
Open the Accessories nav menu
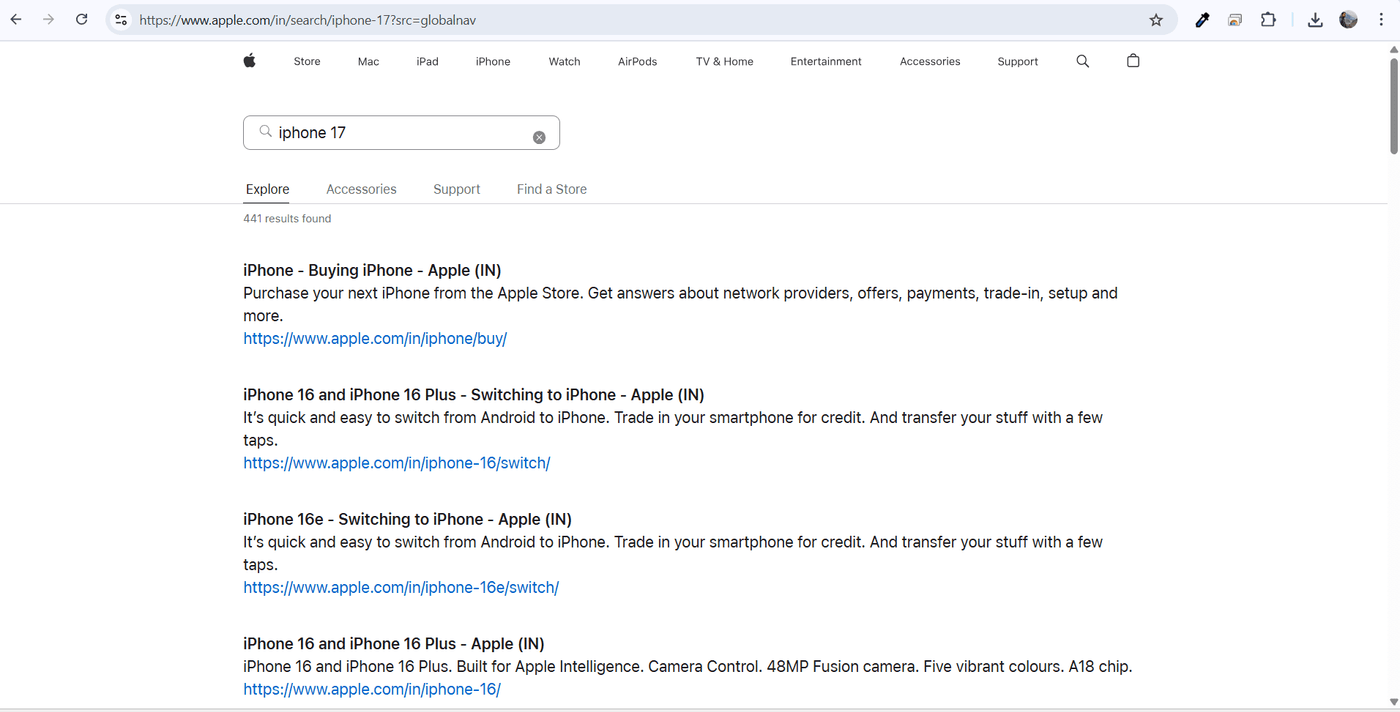(x=930, y=61)
